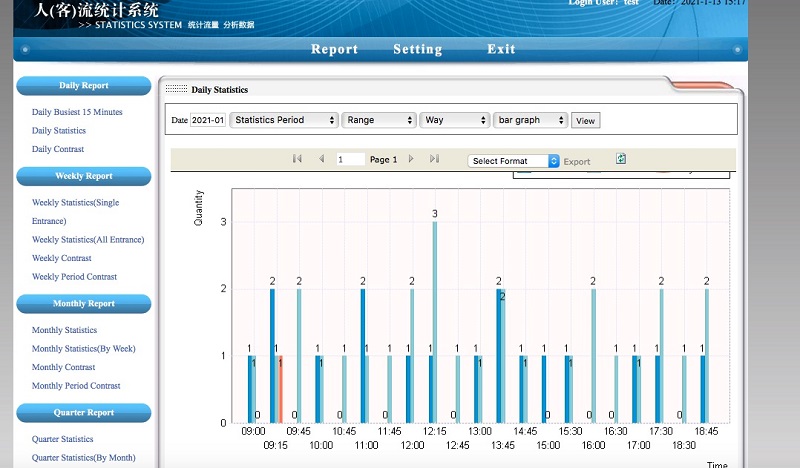This screenshot has height=468, width=800.
Task: Open the bar graph type dropdown
Action: [530, 120]
